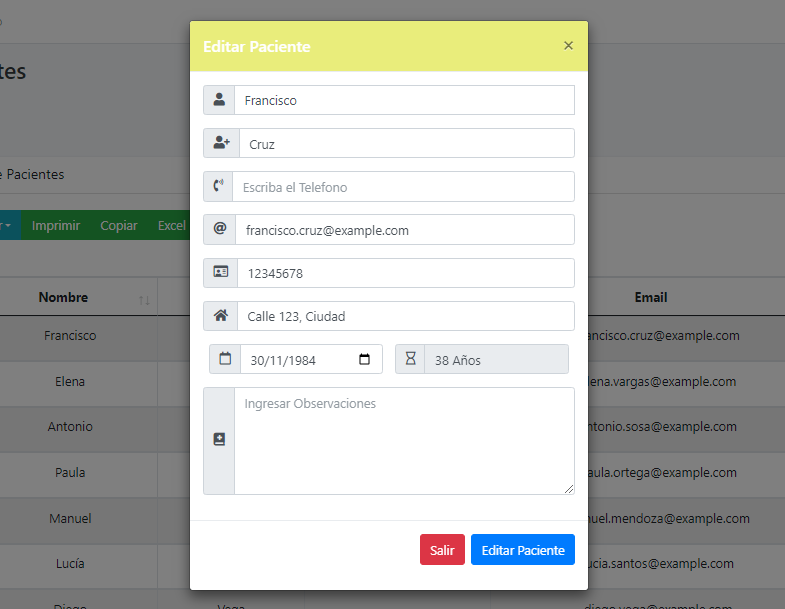Click the house icon beside the address field
Image resolution: width=785 pixels, height=609 pixels.
(221, 315)
